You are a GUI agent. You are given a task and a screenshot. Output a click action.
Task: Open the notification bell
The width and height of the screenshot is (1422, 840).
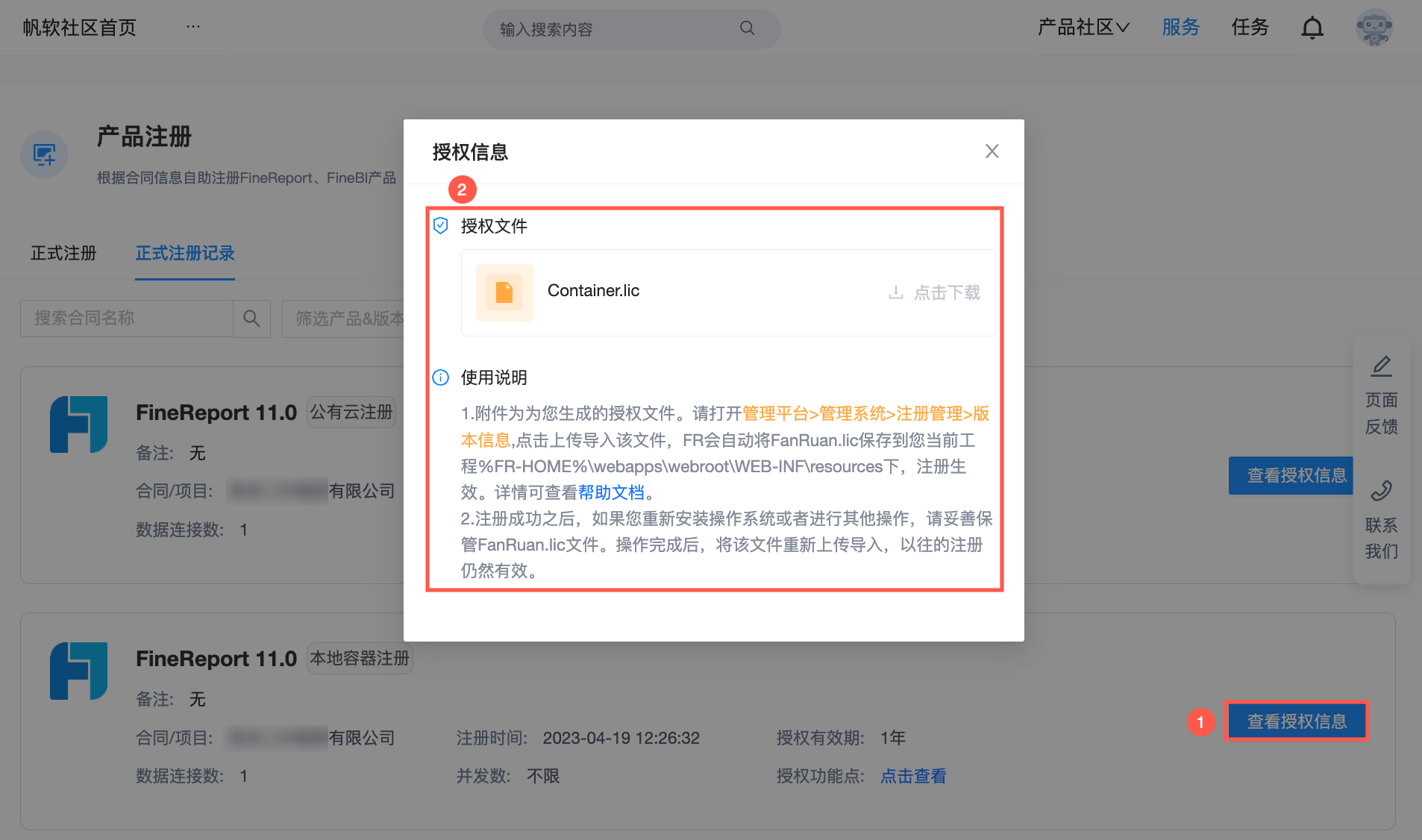[x=1312, y=28]
